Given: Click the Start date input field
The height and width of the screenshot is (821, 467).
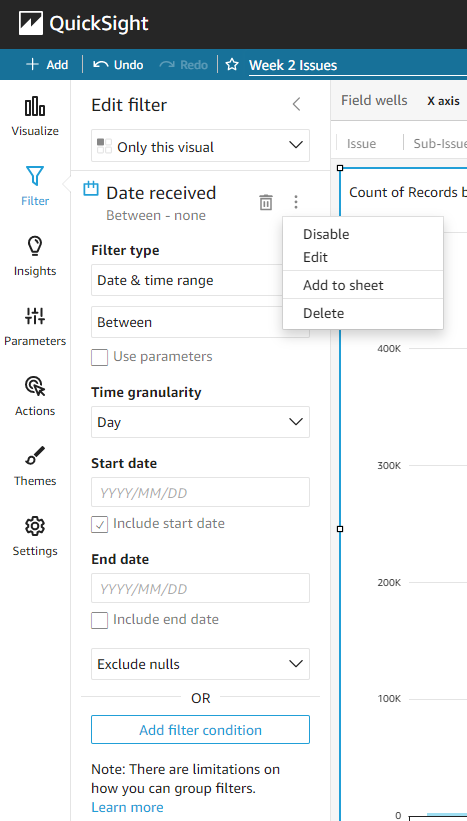Looking at the screenshot, I should [x=201, y=492].
